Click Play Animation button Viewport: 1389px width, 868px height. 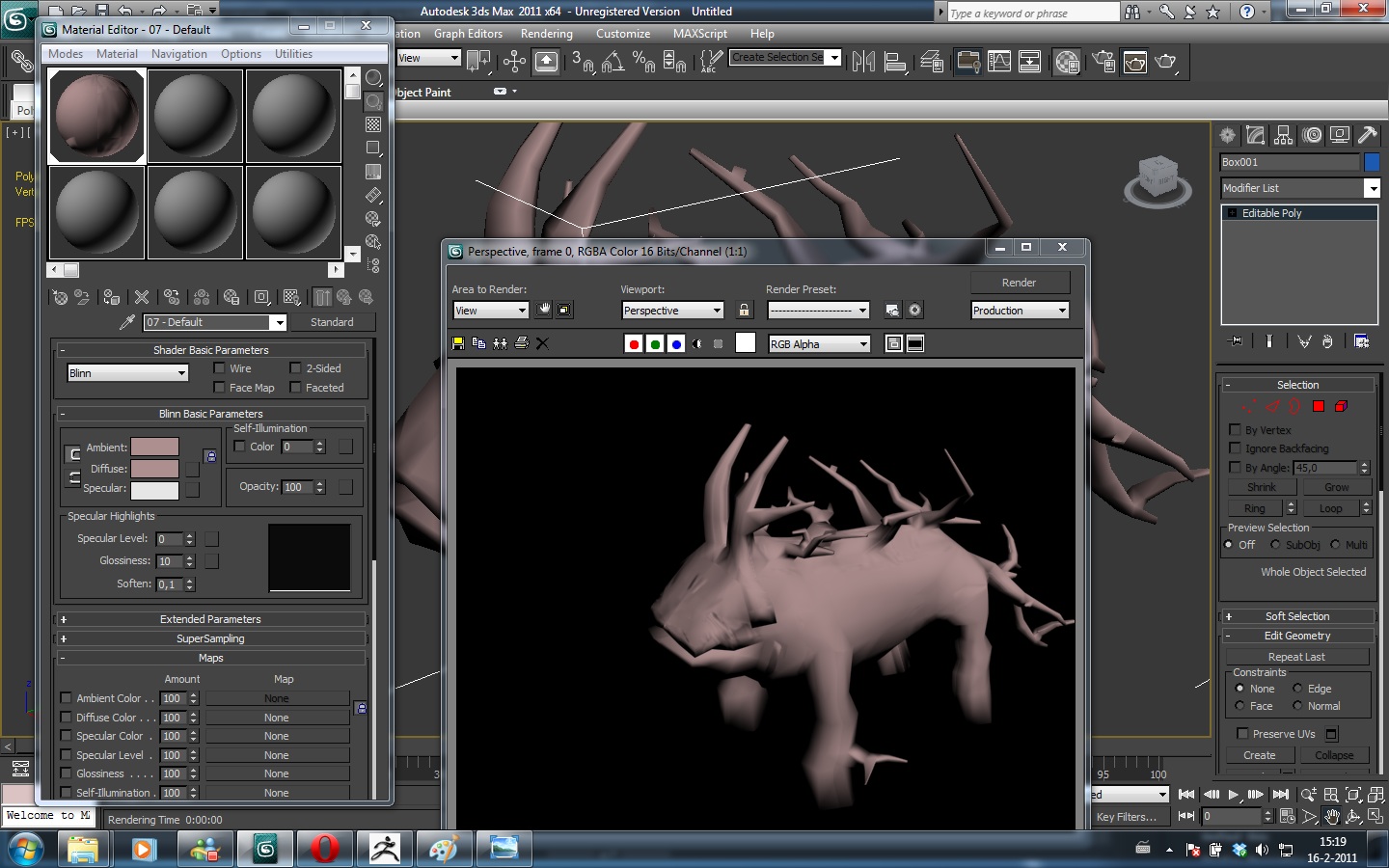[x=1233, y=795]
